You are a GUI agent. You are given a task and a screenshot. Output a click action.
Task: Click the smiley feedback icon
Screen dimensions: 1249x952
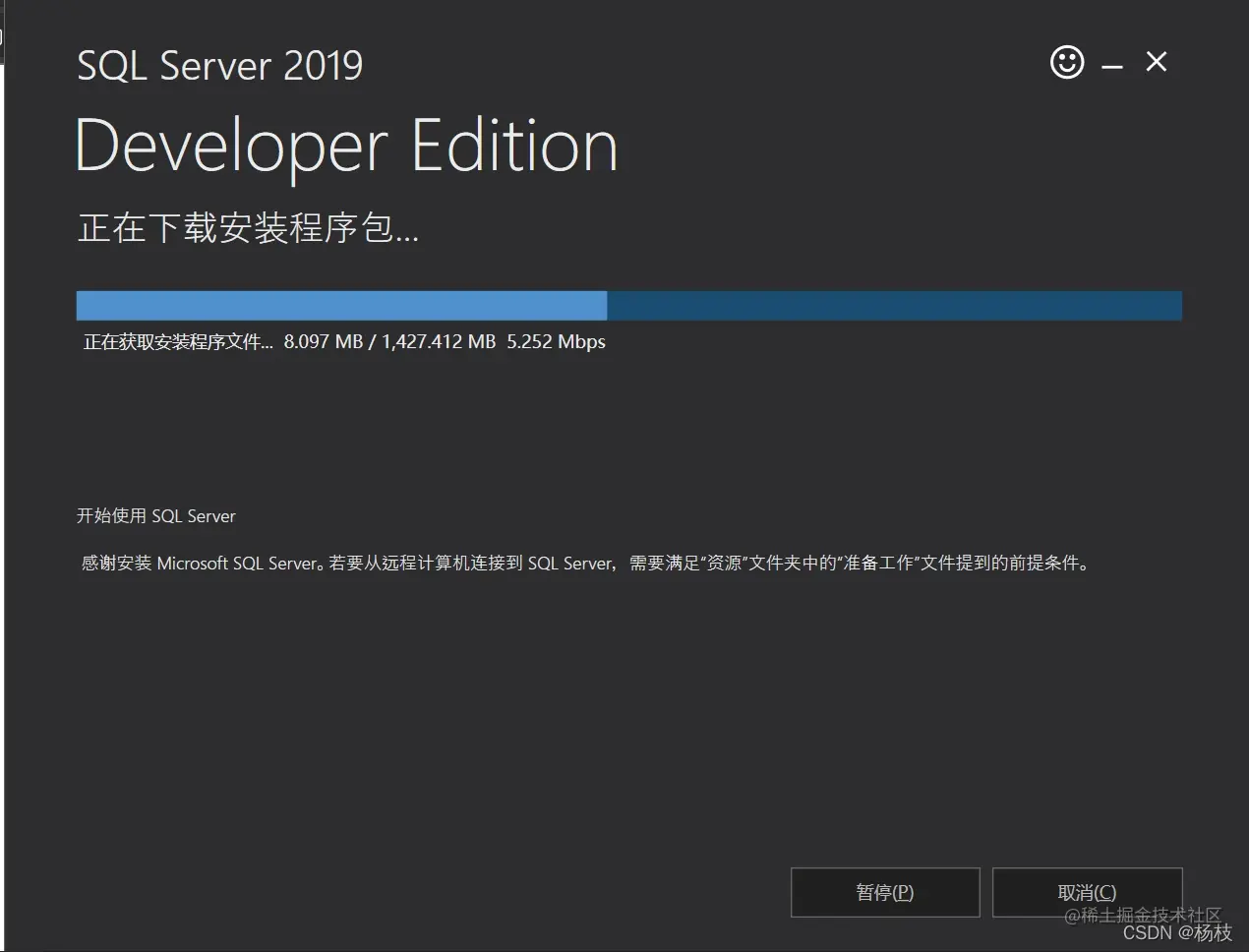pos(1067,62)
